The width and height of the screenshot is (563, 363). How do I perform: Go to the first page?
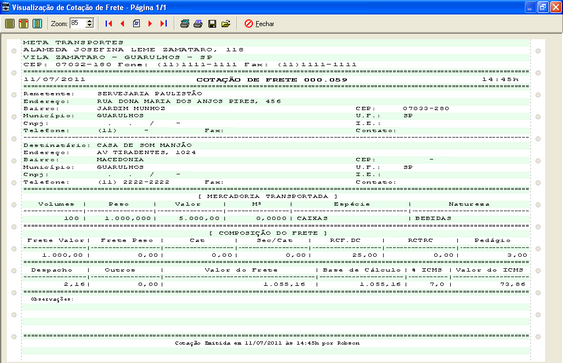(108, 24)
